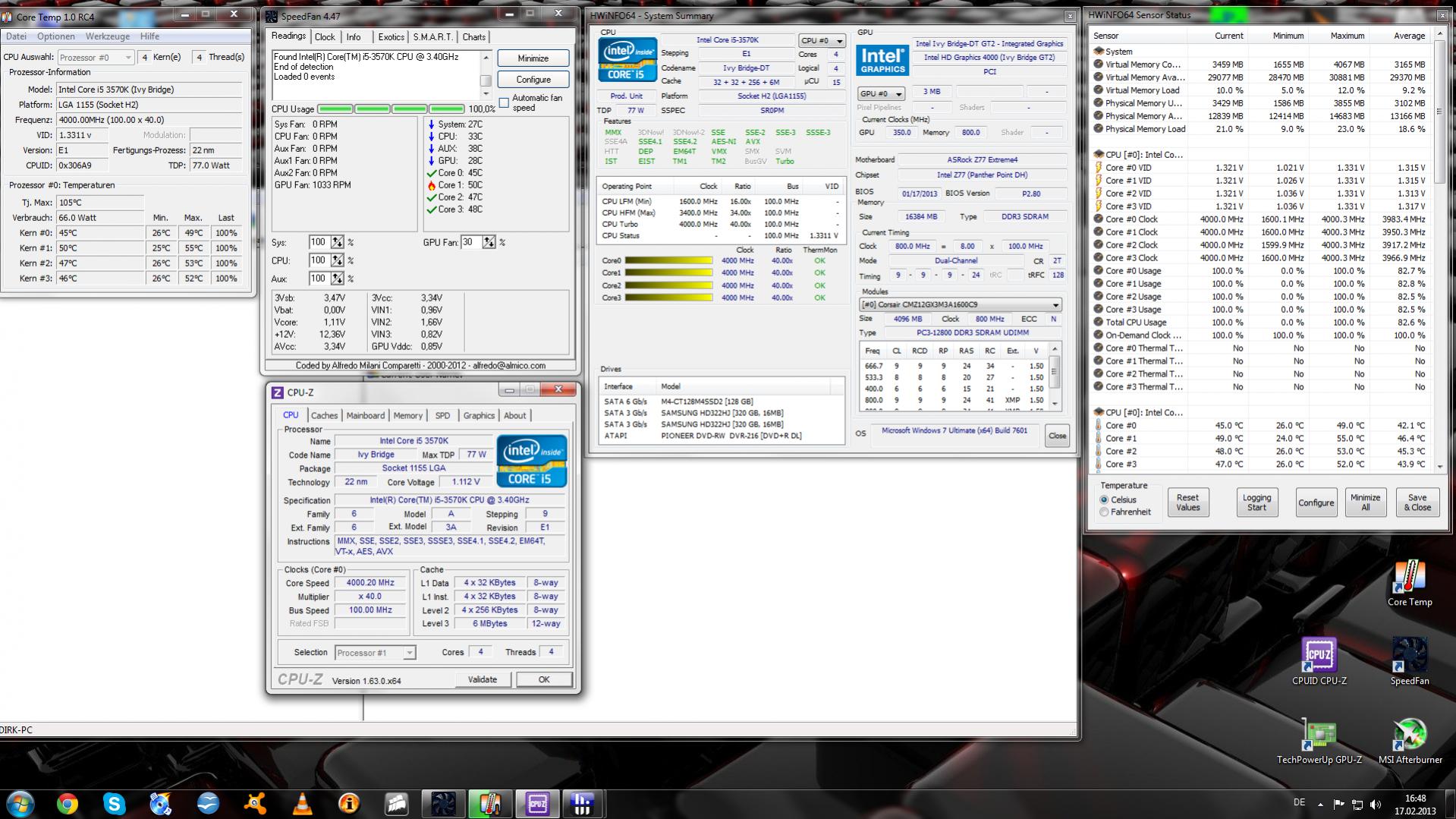Click the Sensor Status vertical scrollbar
Screen dimensions: 1456x819
(1441, 250)
